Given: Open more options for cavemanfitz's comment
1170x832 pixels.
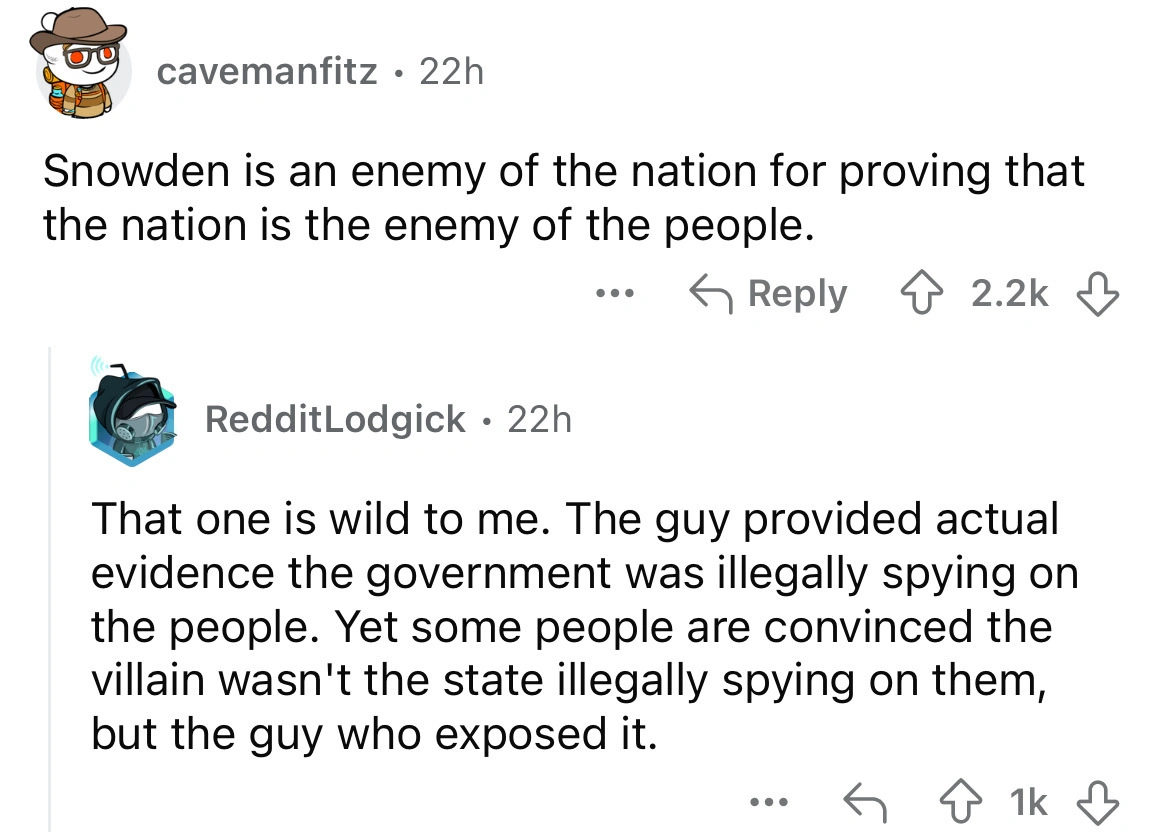Looking at the screenshot, I should (x=611, y=294).
